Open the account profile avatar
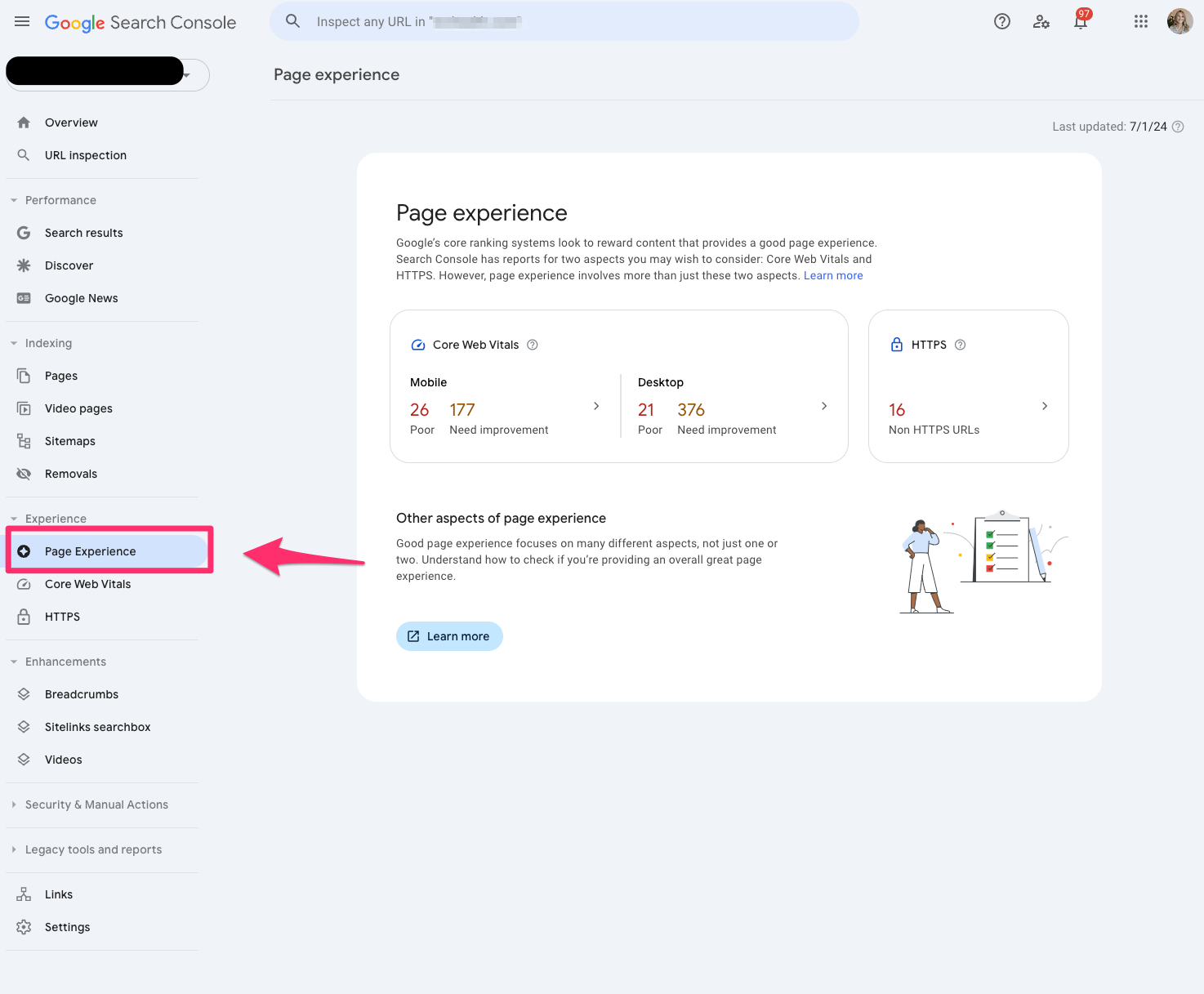Screen dimensions: 1204x994 pyautogui.click(x=1180, y=22)
